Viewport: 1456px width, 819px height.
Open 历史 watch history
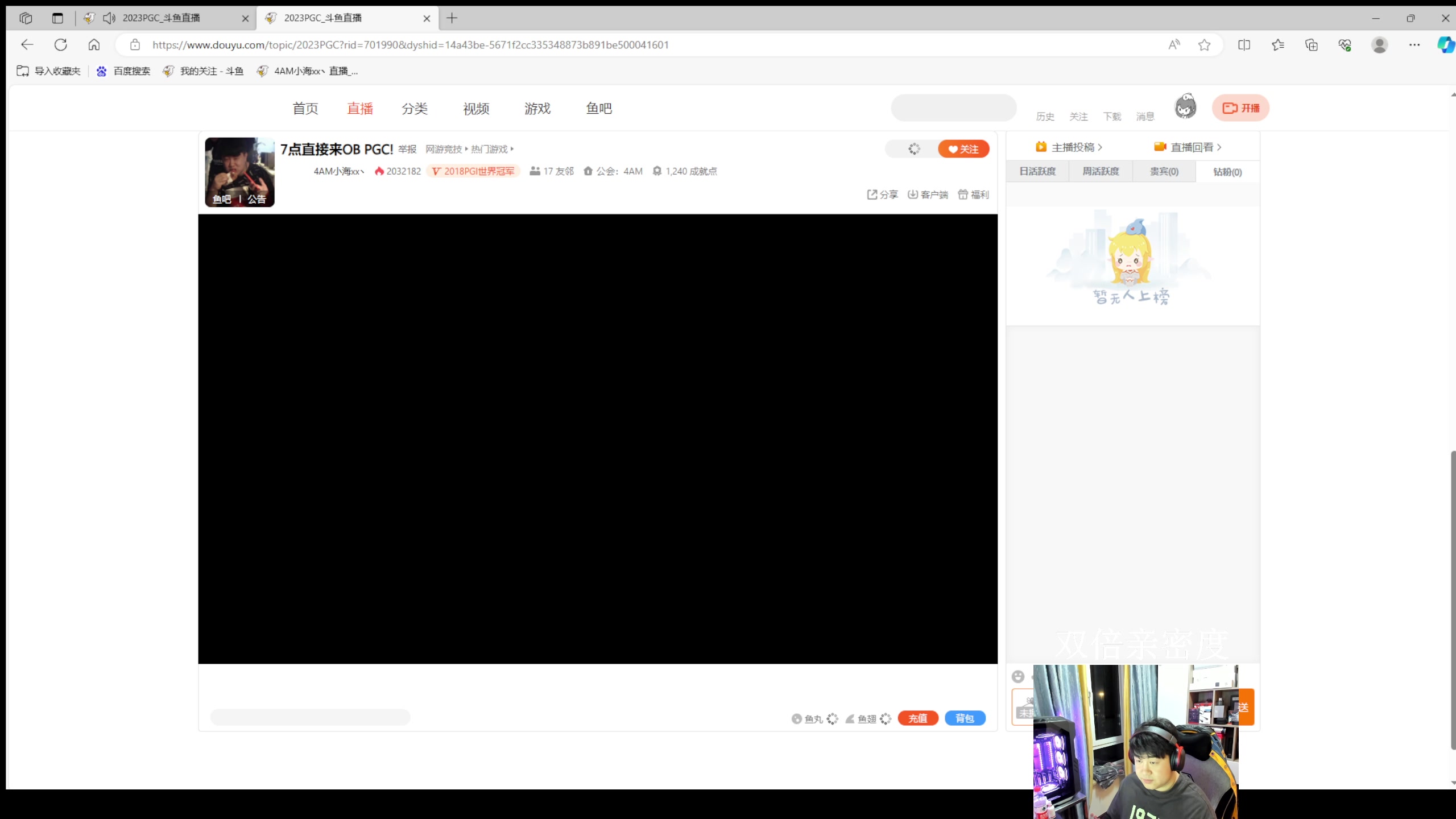(1045, 116)
